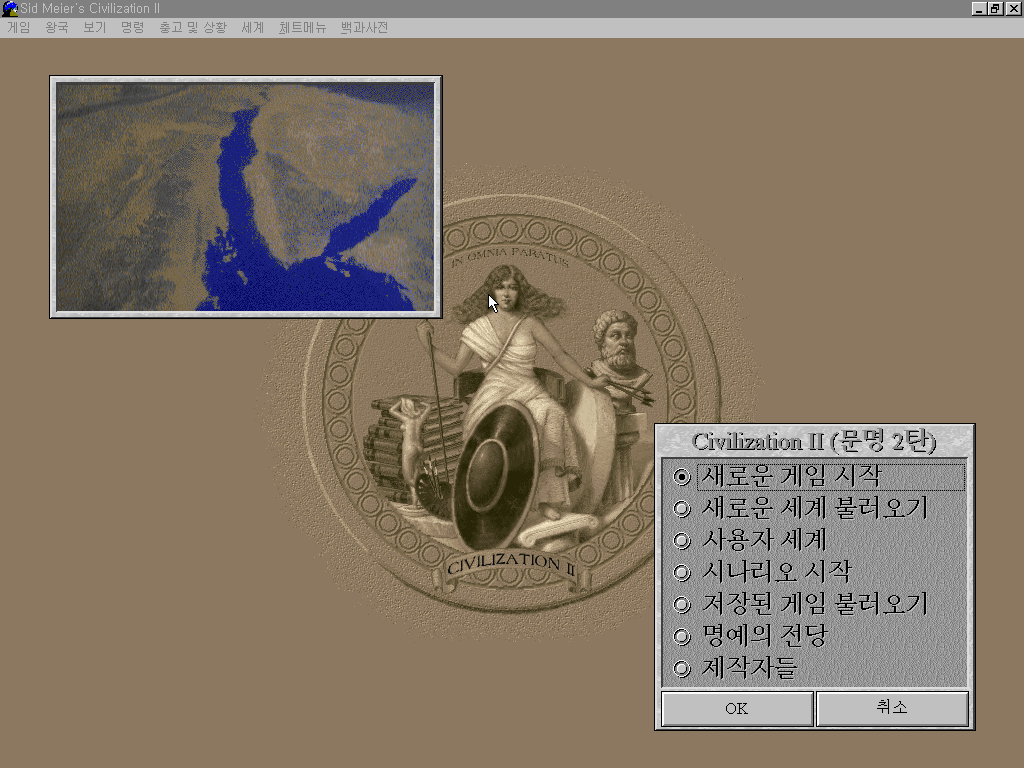
Task: Open the 백과사전 menu
Action: [364, 27]
